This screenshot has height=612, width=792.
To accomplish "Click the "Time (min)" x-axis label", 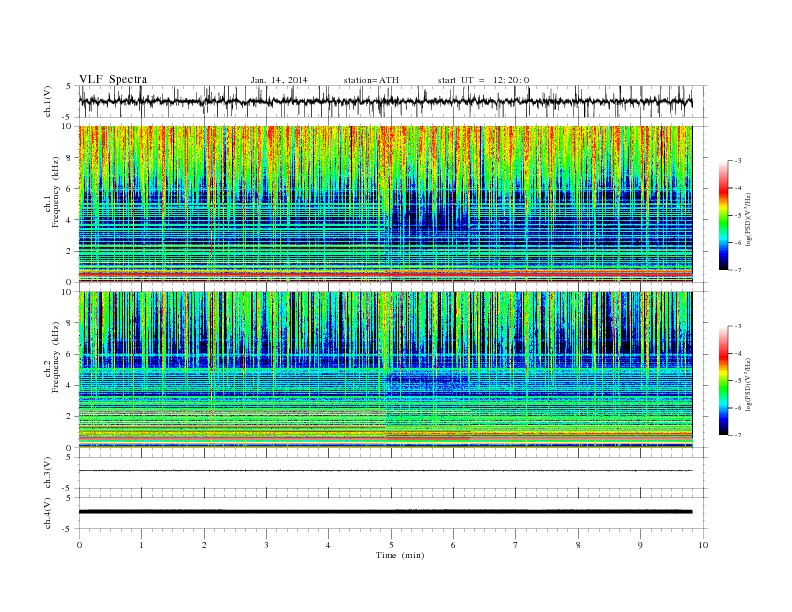I will [x=400, y=555].
